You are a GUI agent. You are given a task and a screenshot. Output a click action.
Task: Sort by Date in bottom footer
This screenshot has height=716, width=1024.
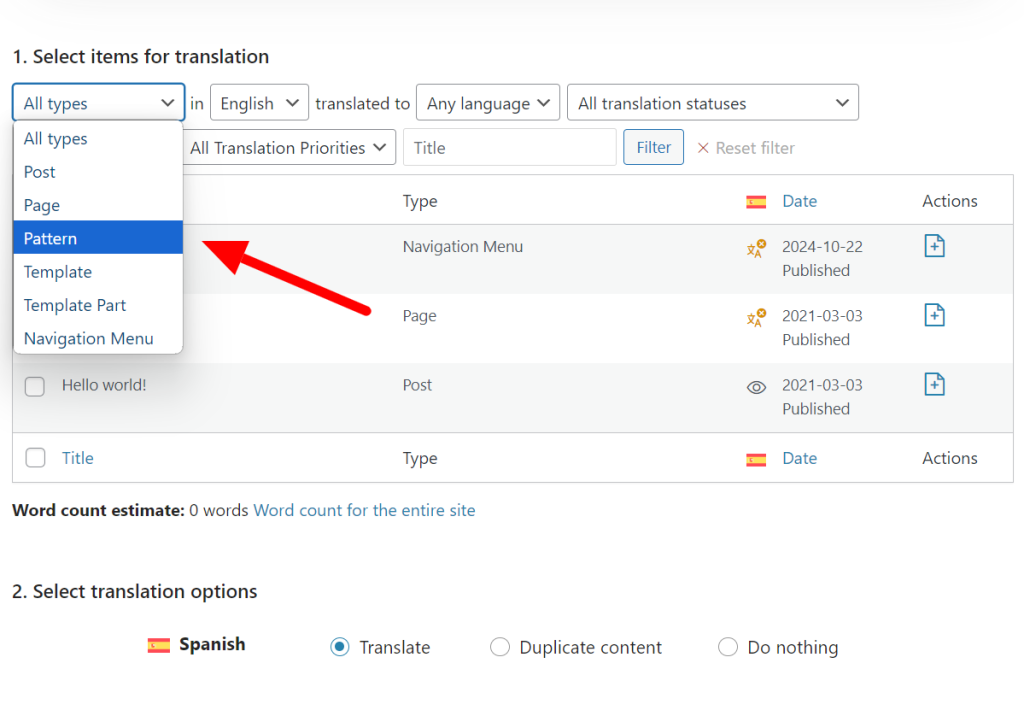[799, 458]
